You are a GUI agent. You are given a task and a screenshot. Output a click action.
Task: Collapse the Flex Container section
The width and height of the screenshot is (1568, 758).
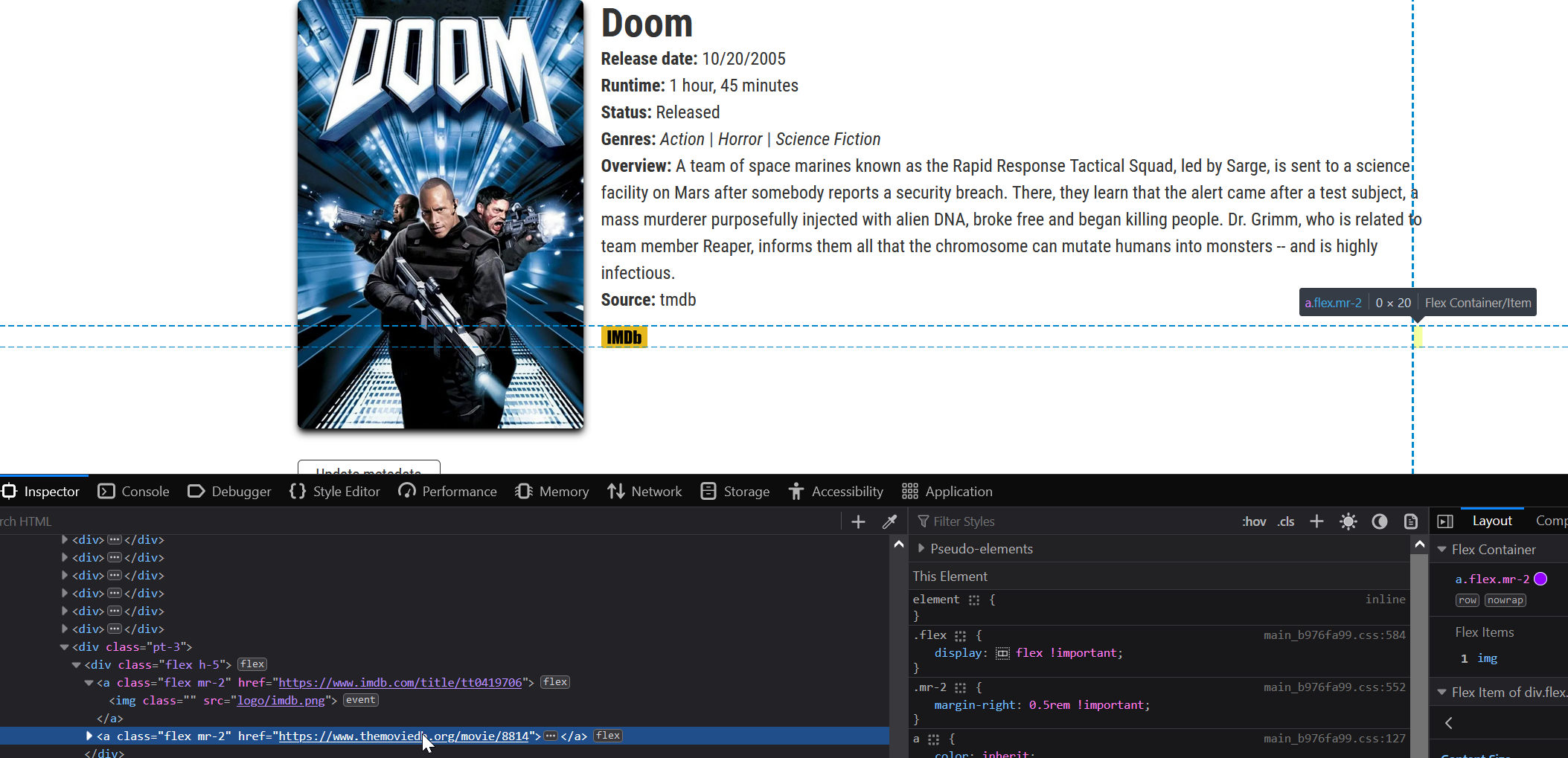(x=1442, y=550)
